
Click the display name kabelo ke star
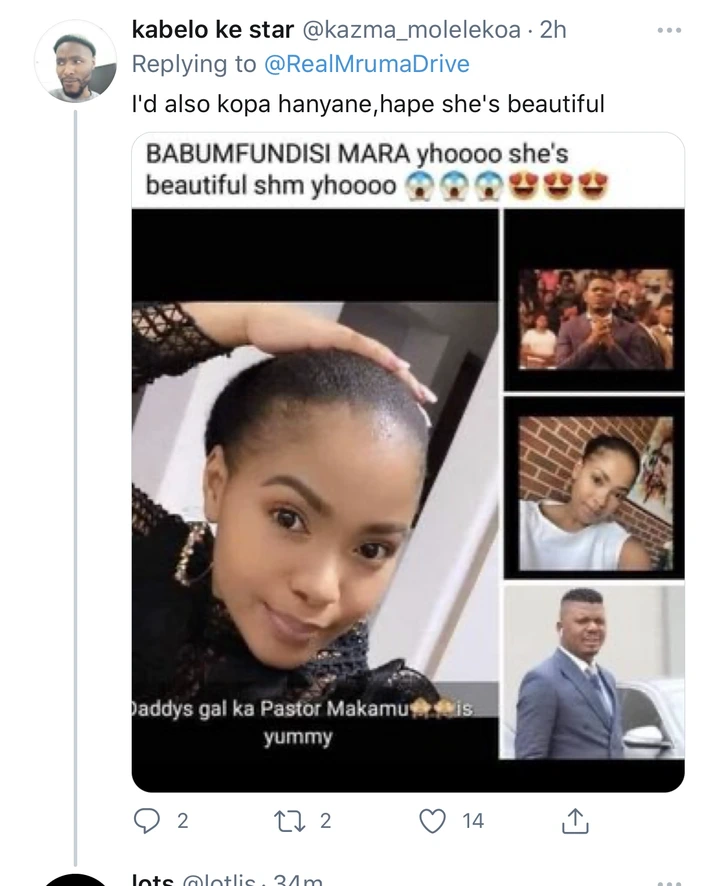pos(211,31)
